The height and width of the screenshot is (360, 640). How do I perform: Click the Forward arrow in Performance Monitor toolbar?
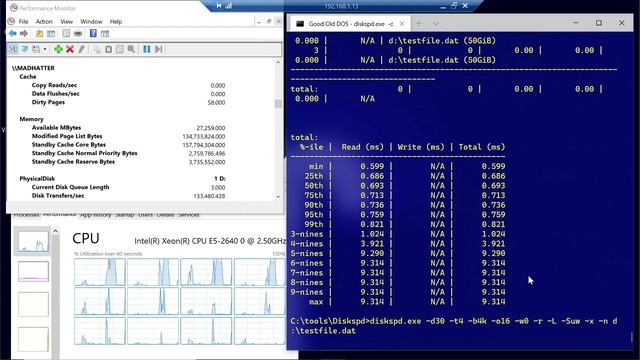click(24, 33)
